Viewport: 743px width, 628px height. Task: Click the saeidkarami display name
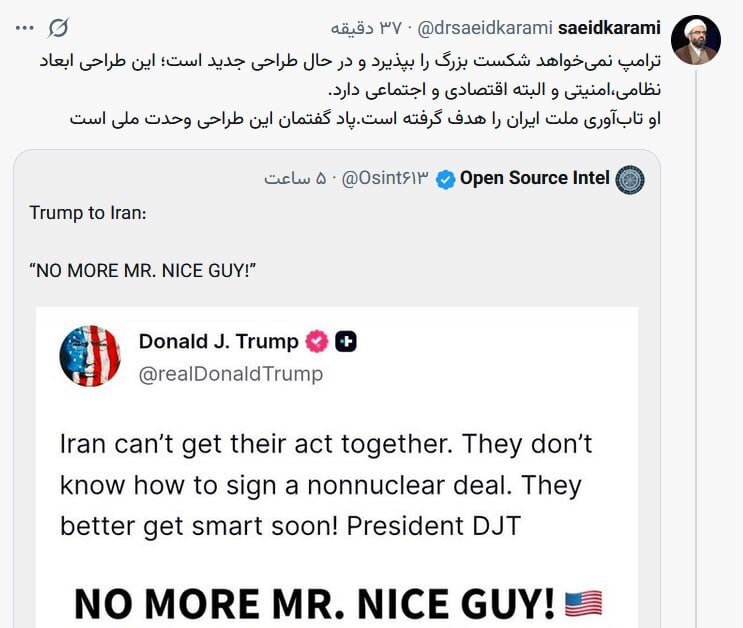click(x=607, y=24)
